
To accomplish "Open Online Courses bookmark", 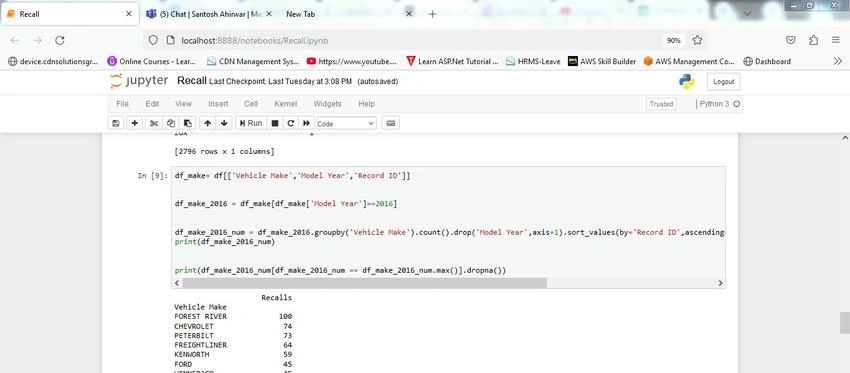I will [x=152, y=61].
